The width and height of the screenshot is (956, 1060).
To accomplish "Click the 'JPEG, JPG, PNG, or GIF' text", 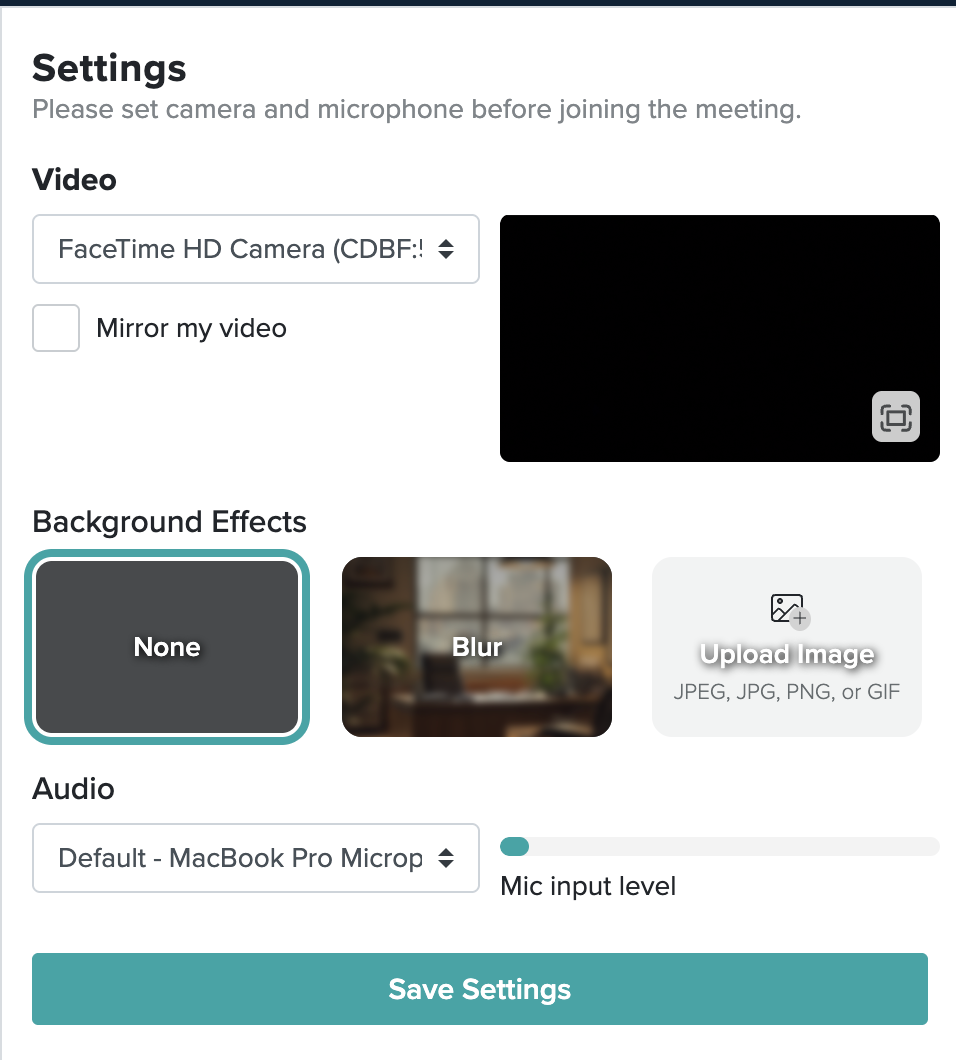I will (x=786, y=692).
